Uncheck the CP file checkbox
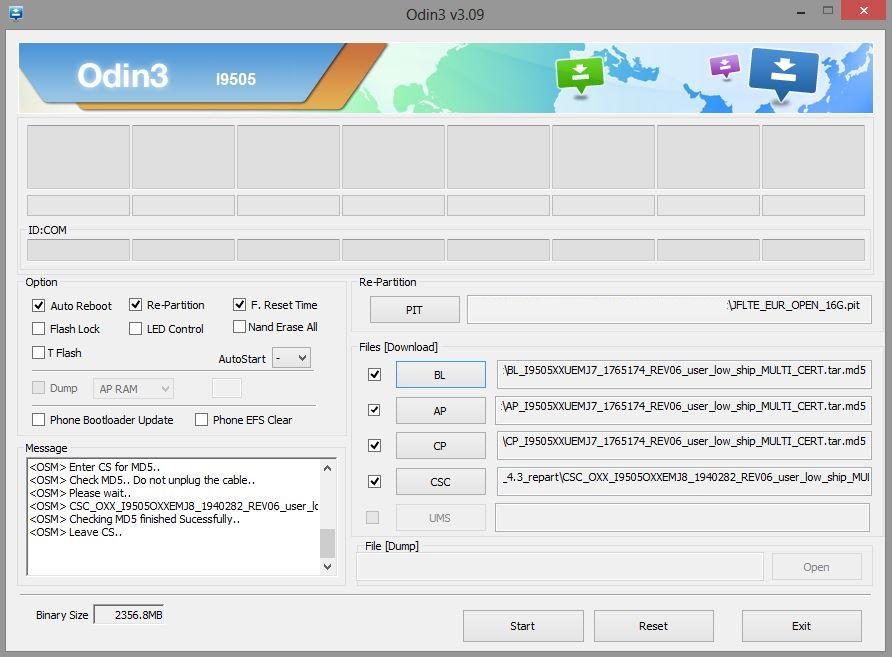This screenshot has height=657, width=892. pos(374,445)
